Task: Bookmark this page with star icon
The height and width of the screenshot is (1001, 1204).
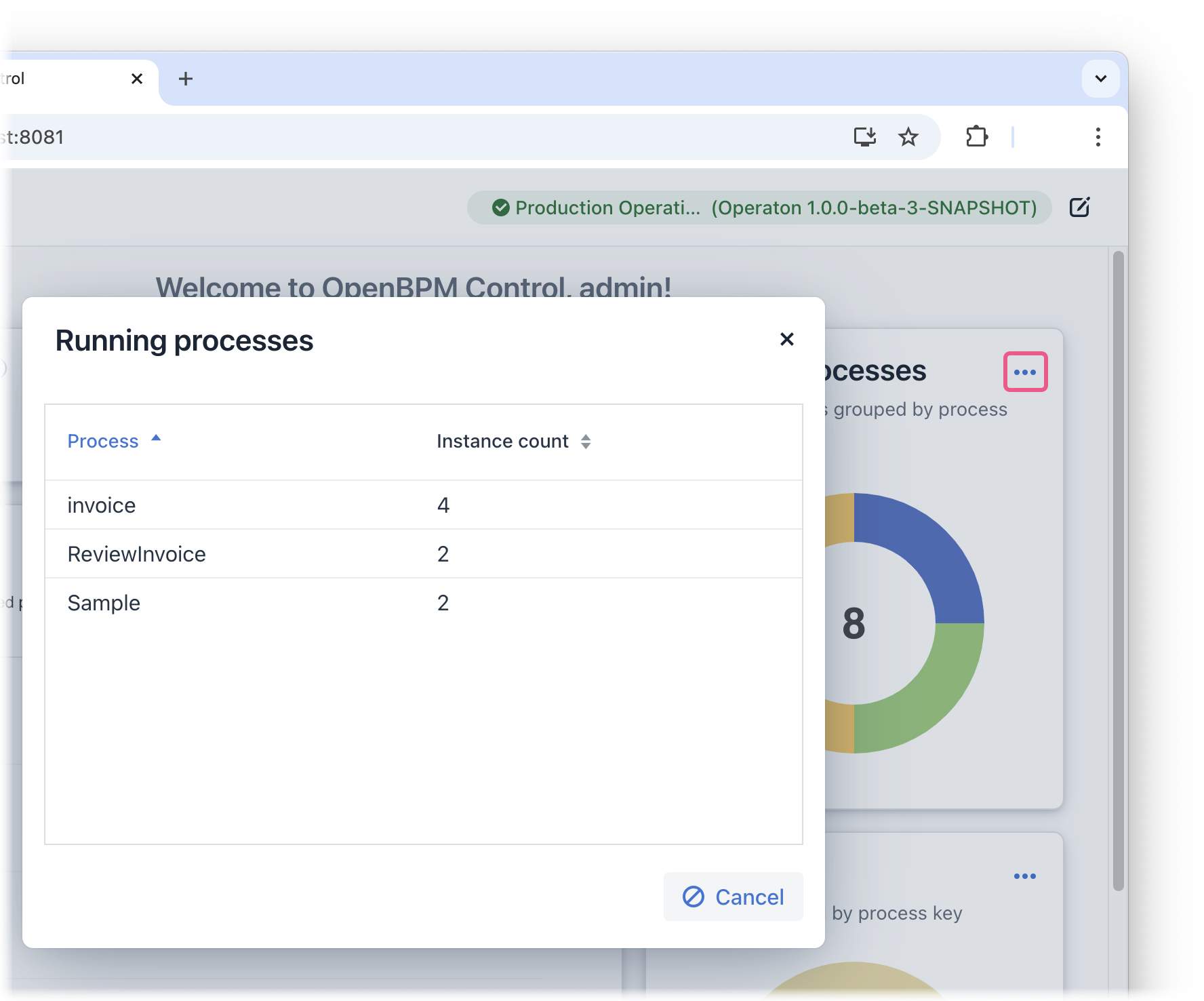Action: click(x=908, y=137)
